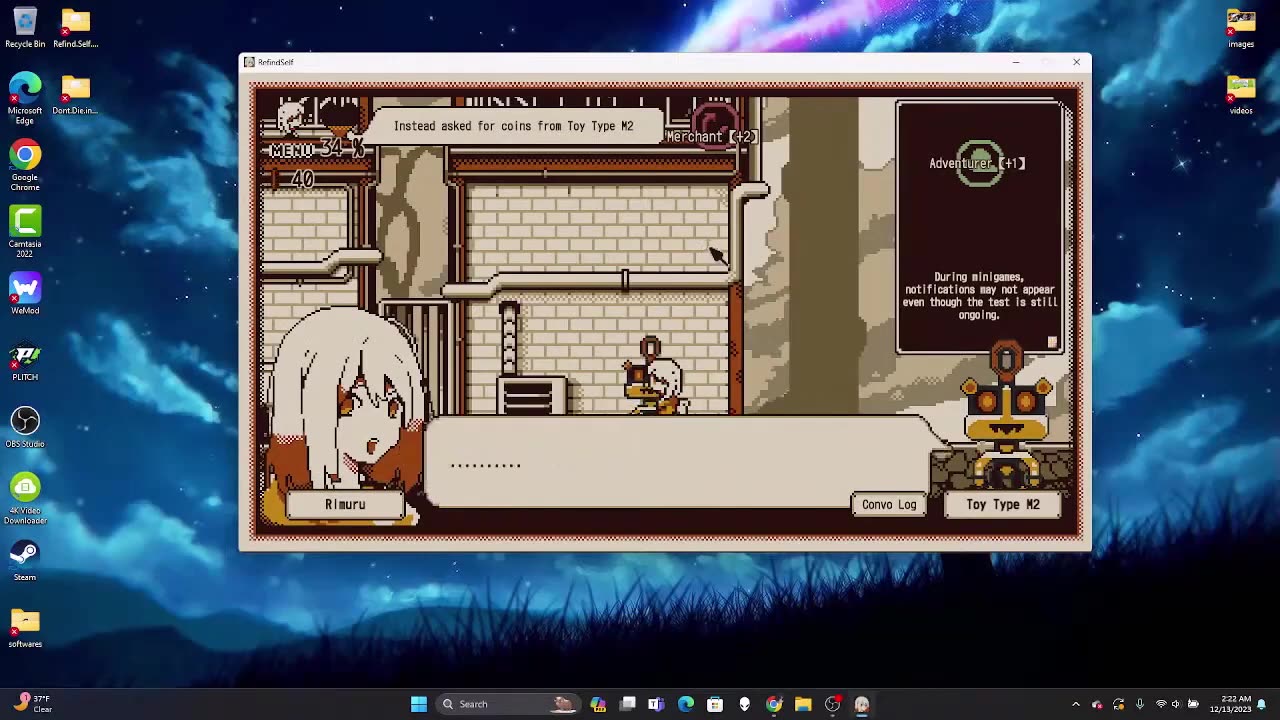Click the Toy Type M2 robot character
The height and width of the screenshot is (720, 1280).
click(1005, 415)
